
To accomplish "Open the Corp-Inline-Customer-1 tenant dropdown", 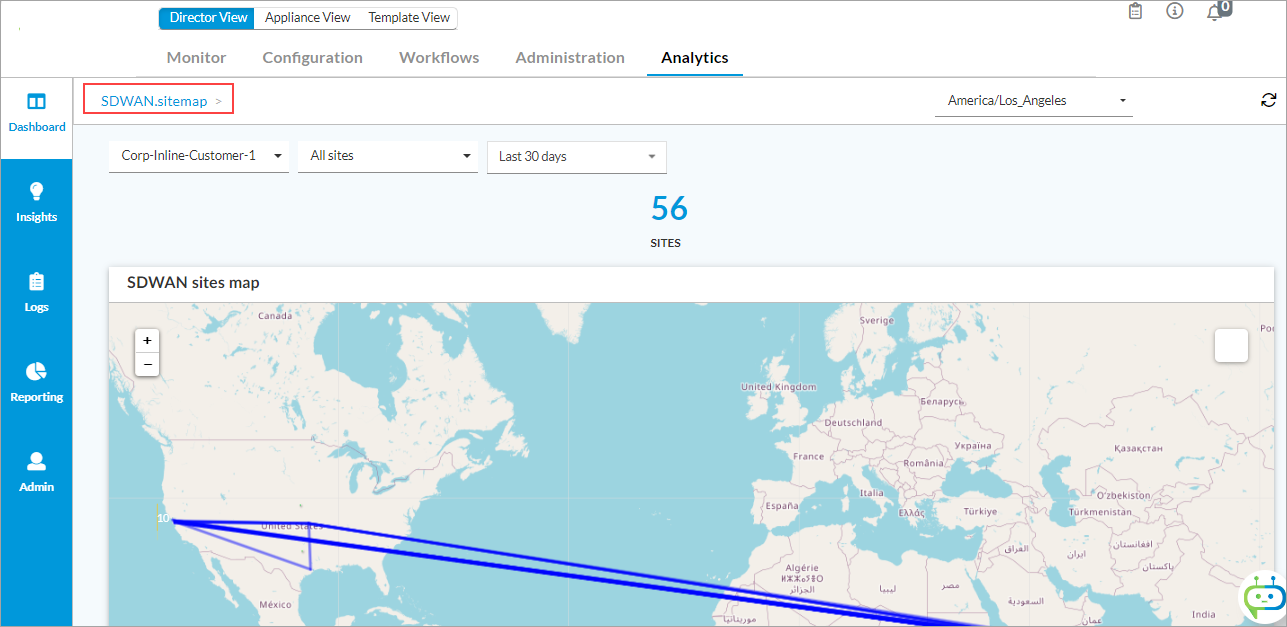I will (198, 156).
